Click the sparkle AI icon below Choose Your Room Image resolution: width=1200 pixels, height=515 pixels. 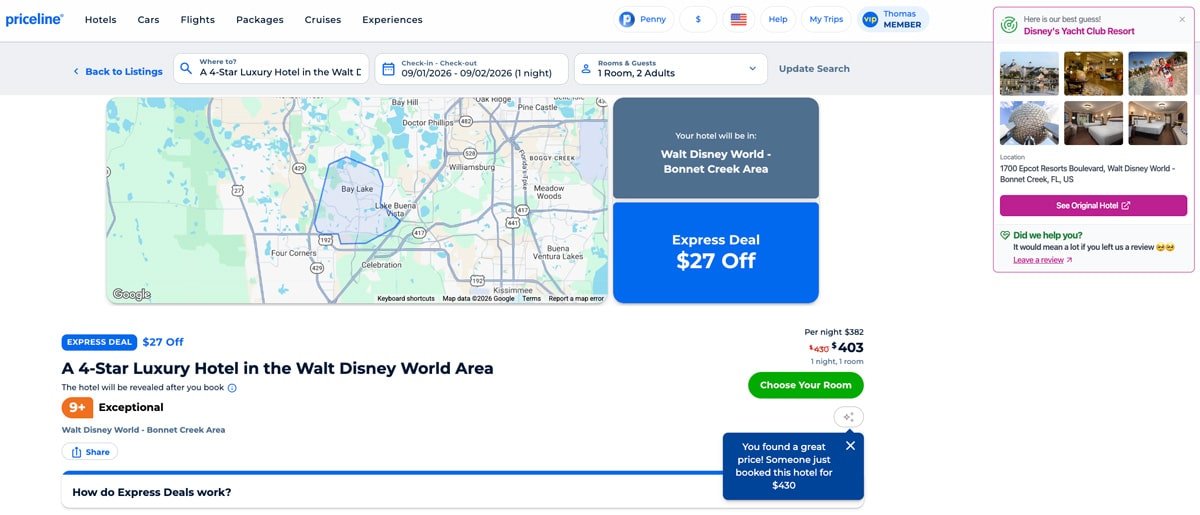848,417
